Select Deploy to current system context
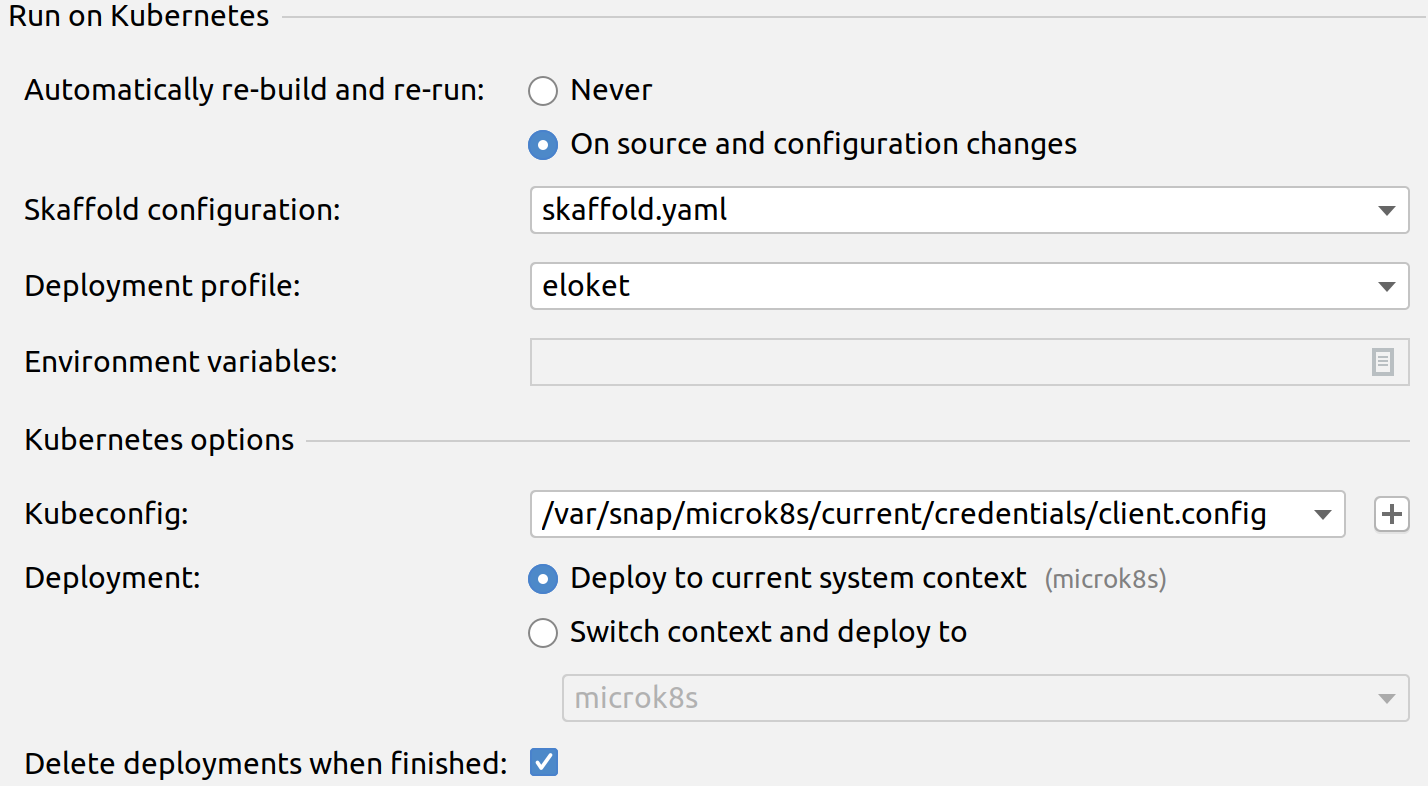The image size is (1428, 786). coord(543,578)
